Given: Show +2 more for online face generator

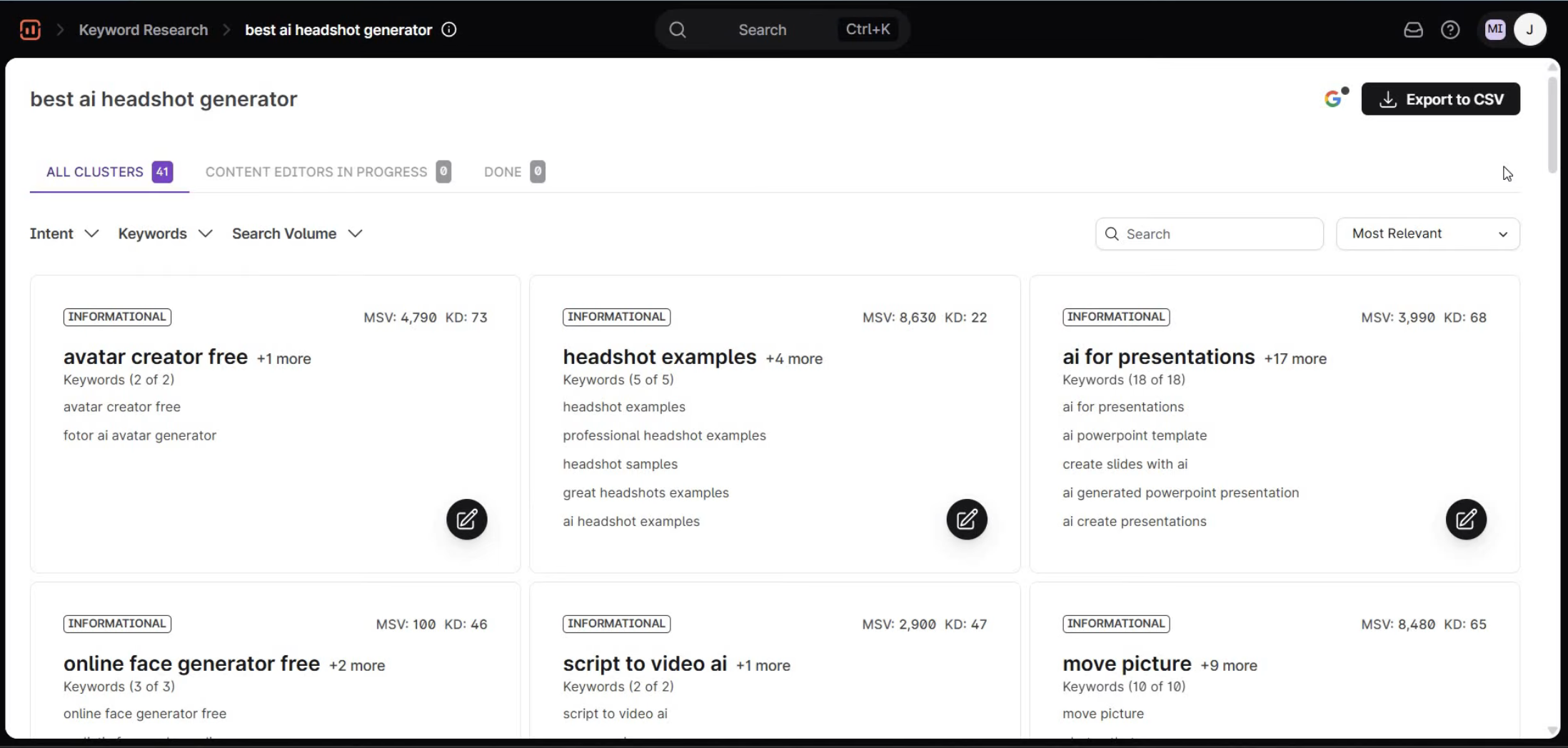Looking at the screenshot, I should coord(357,665).
